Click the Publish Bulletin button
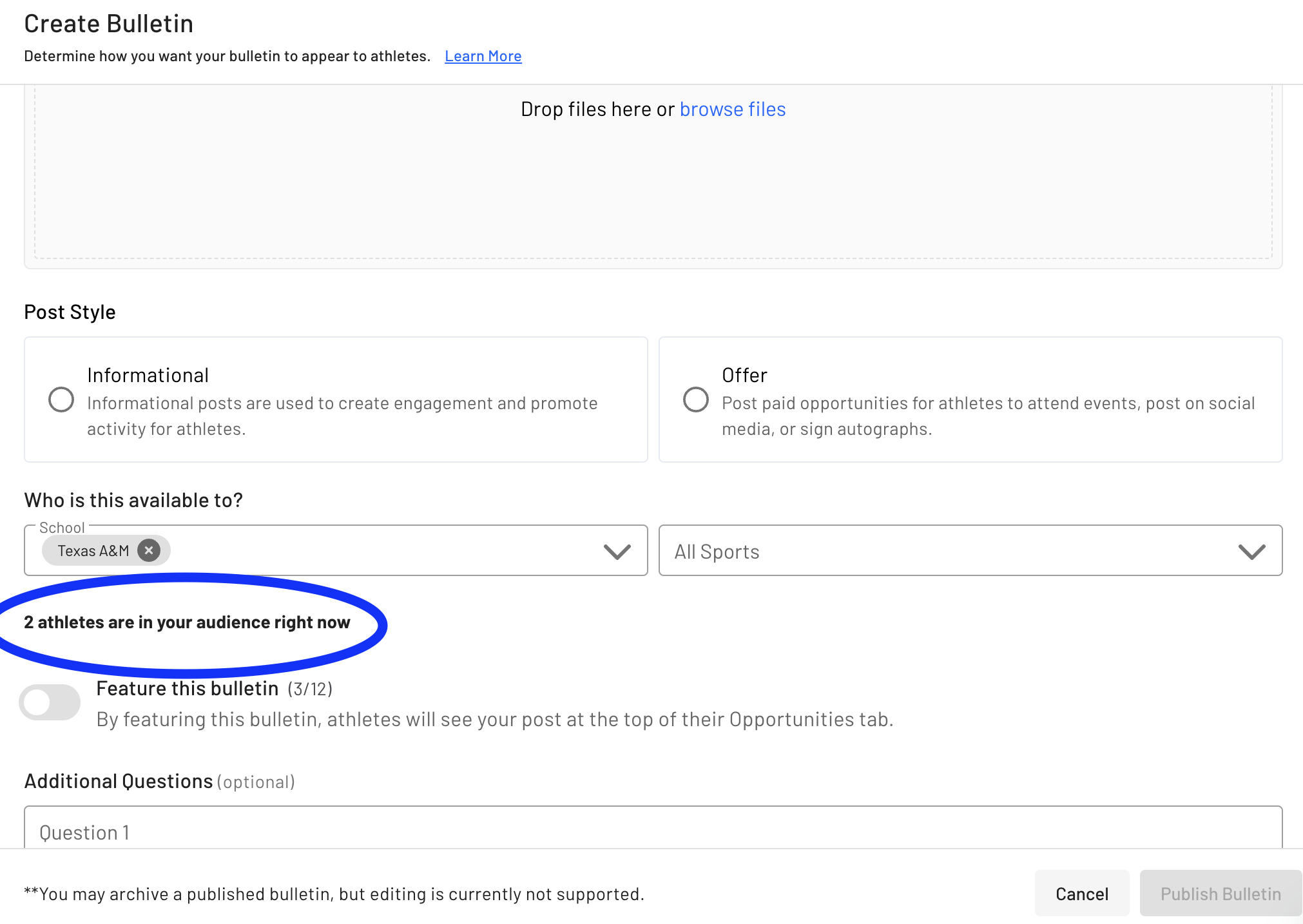This screenshot has width=1303, height=924. point(1221,894)
